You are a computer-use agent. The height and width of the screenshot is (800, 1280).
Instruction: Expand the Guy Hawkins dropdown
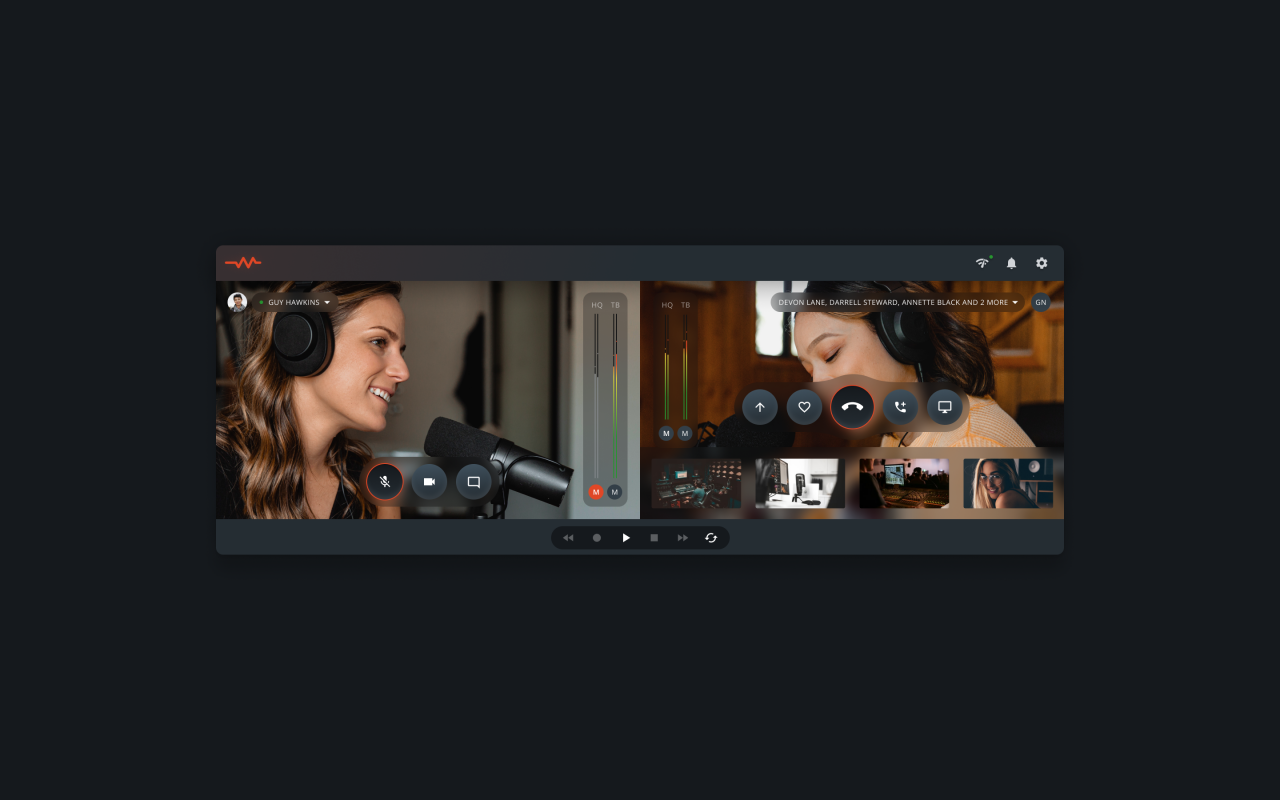click(327, 302)
